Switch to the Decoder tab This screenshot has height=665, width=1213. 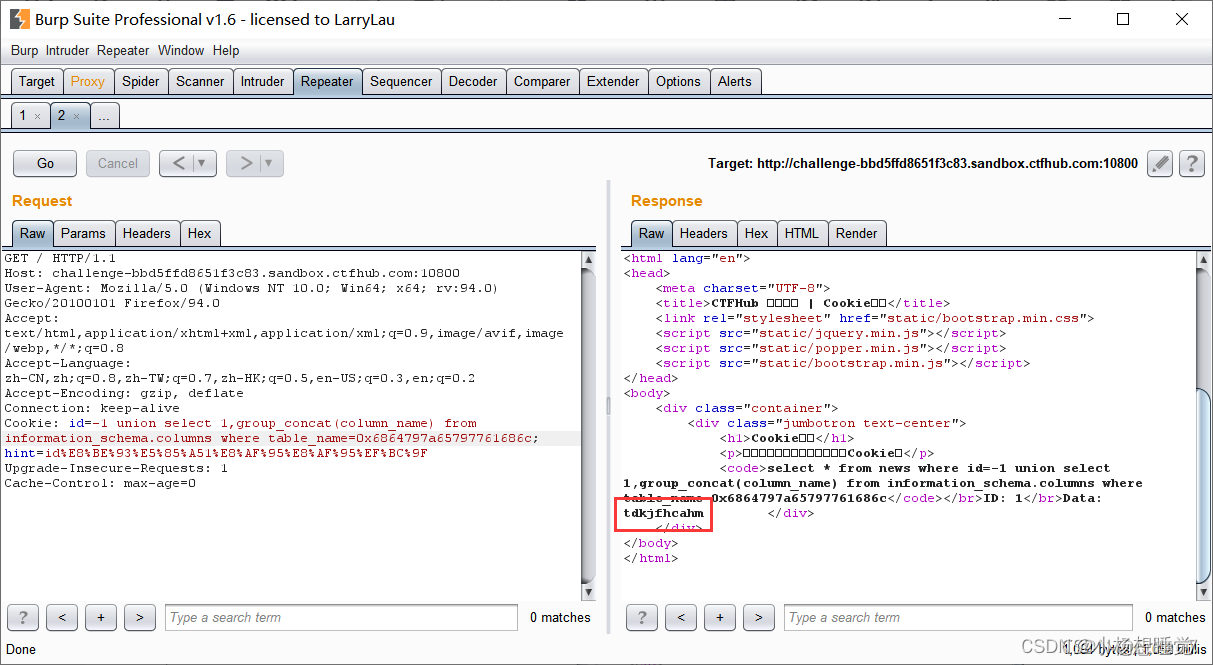[473, 81]
